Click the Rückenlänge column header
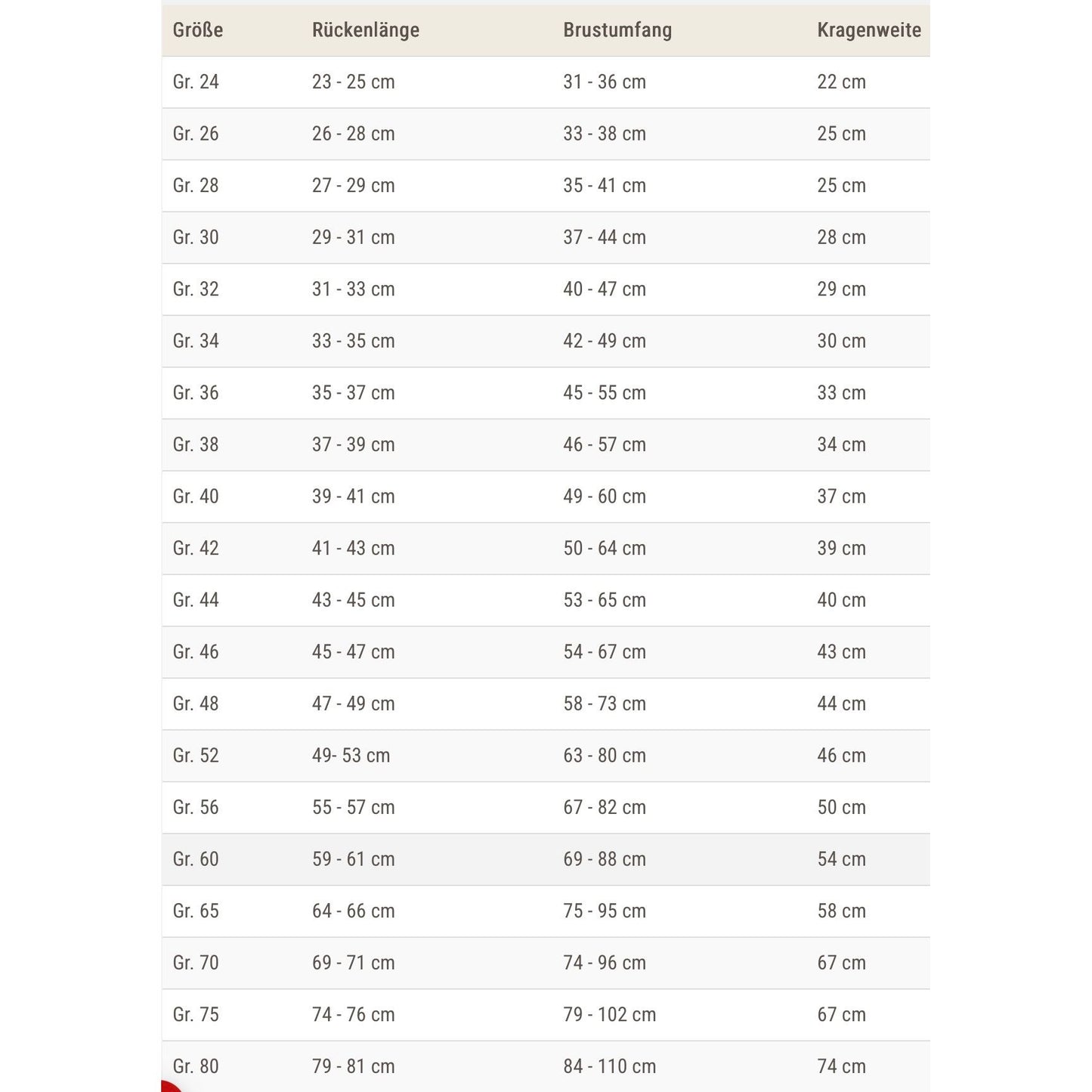The width and height of the screenshot is (1092, 1092). tap(366, 30)
